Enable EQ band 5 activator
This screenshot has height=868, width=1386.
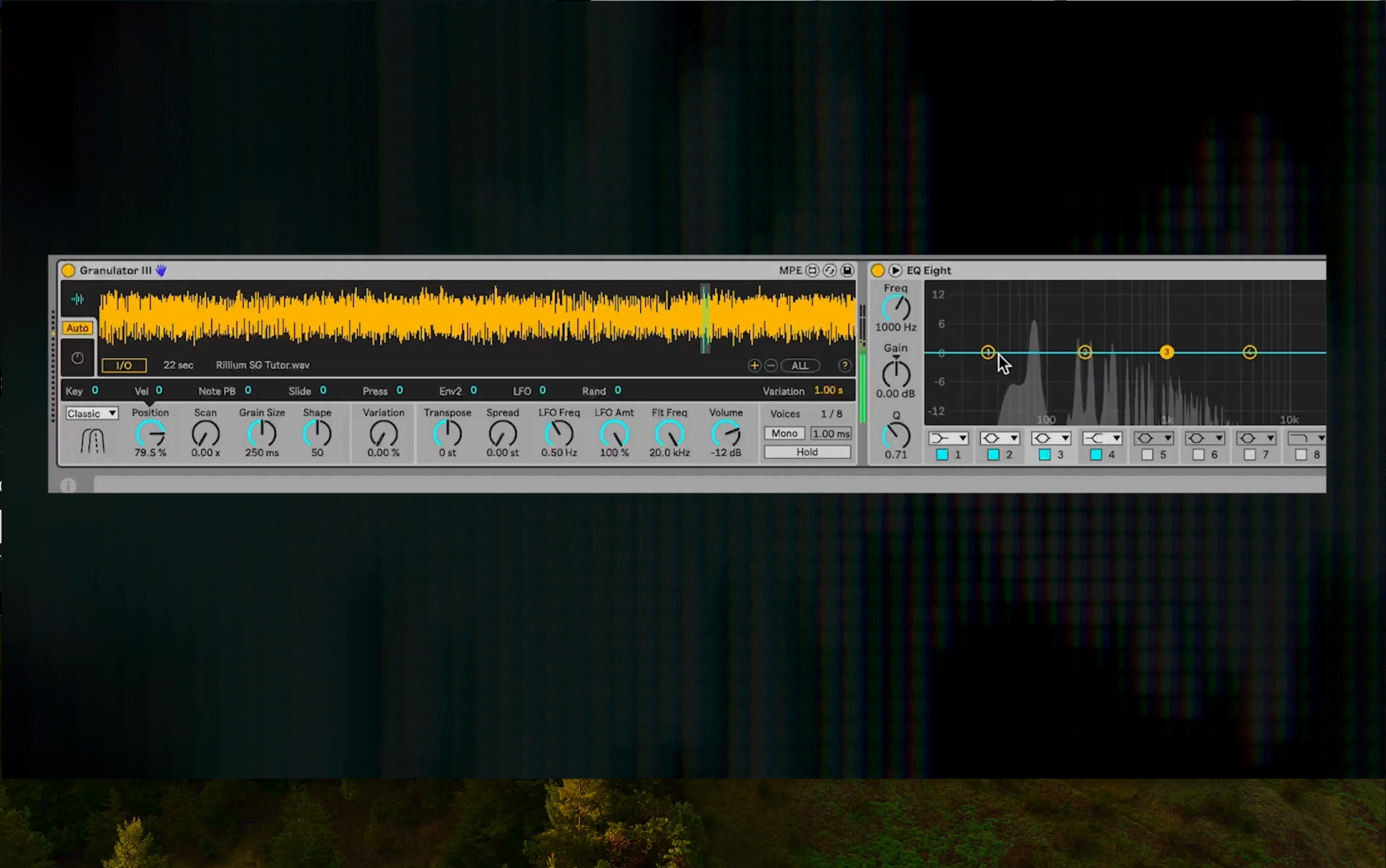[x=1147, y=455]
